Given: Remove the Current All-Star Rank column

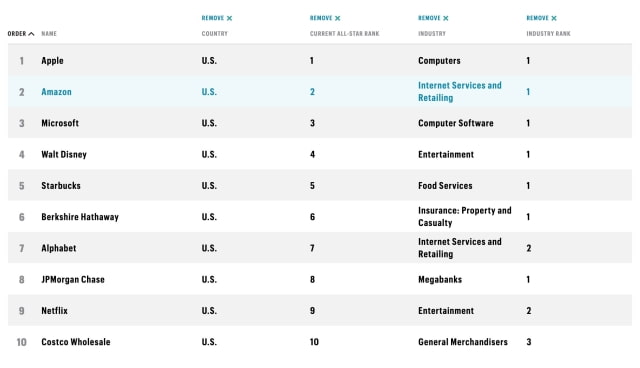Looking at the screenshot, I should coord(325,18).
